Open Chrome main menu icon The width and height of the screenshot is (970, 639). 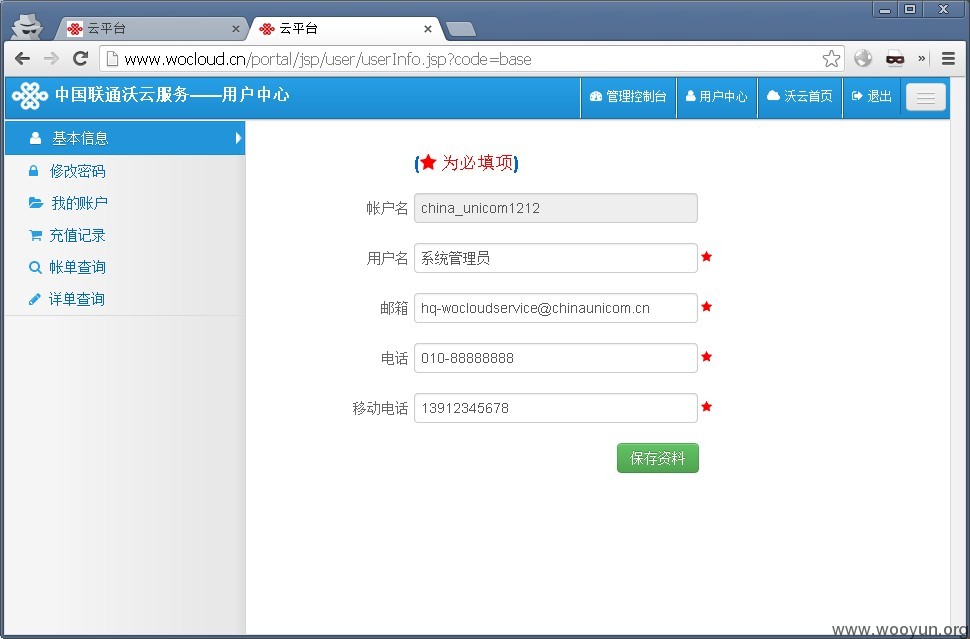pos(948,59)
